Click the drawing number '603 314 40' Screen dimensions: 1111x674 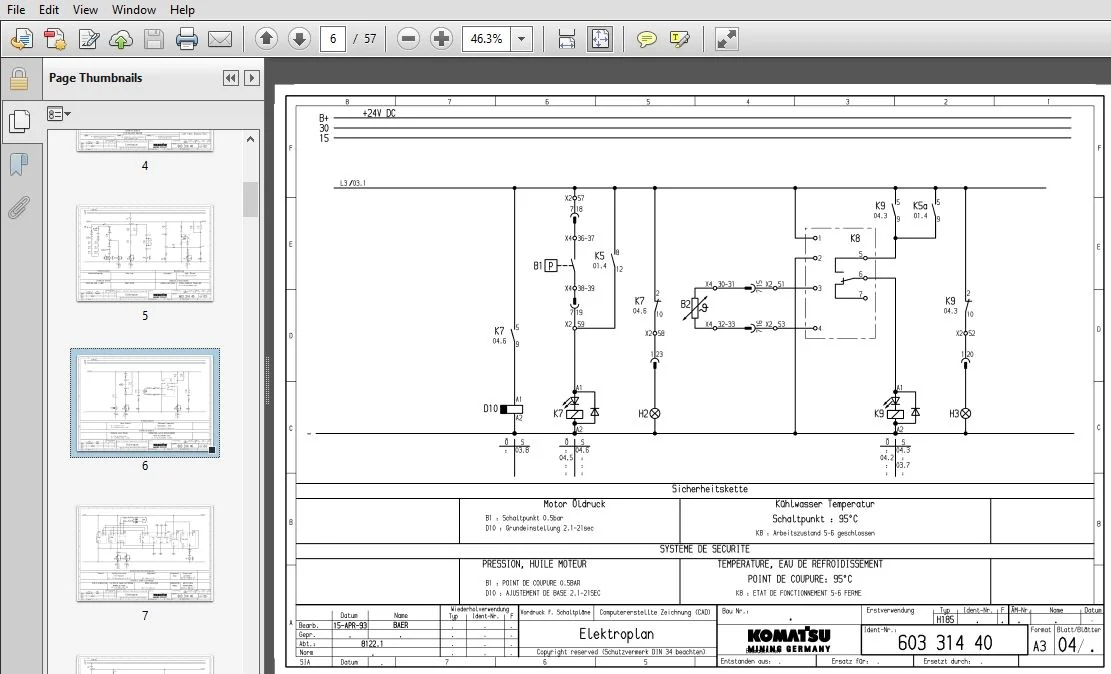tap(944, 643)
